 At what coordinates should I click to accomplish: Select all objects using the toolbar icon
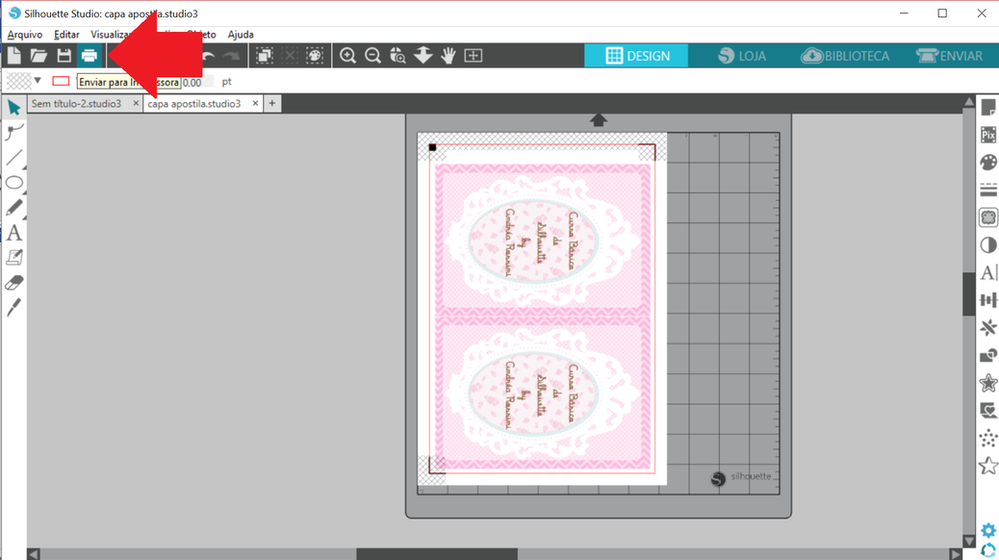tap(264, 56)
